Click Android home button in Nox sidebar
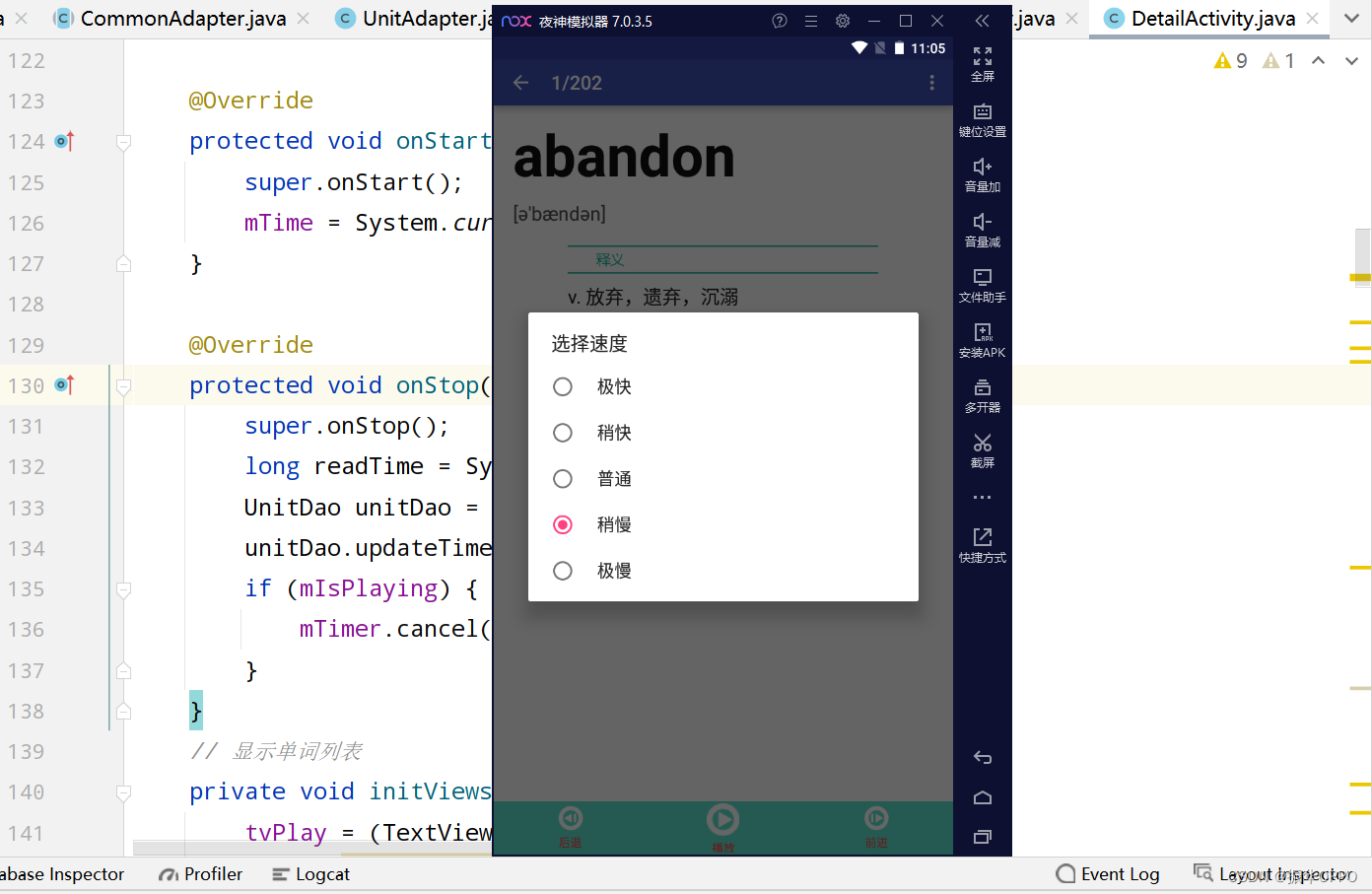This screenshot has height=894, width=1372. point(983,797)
